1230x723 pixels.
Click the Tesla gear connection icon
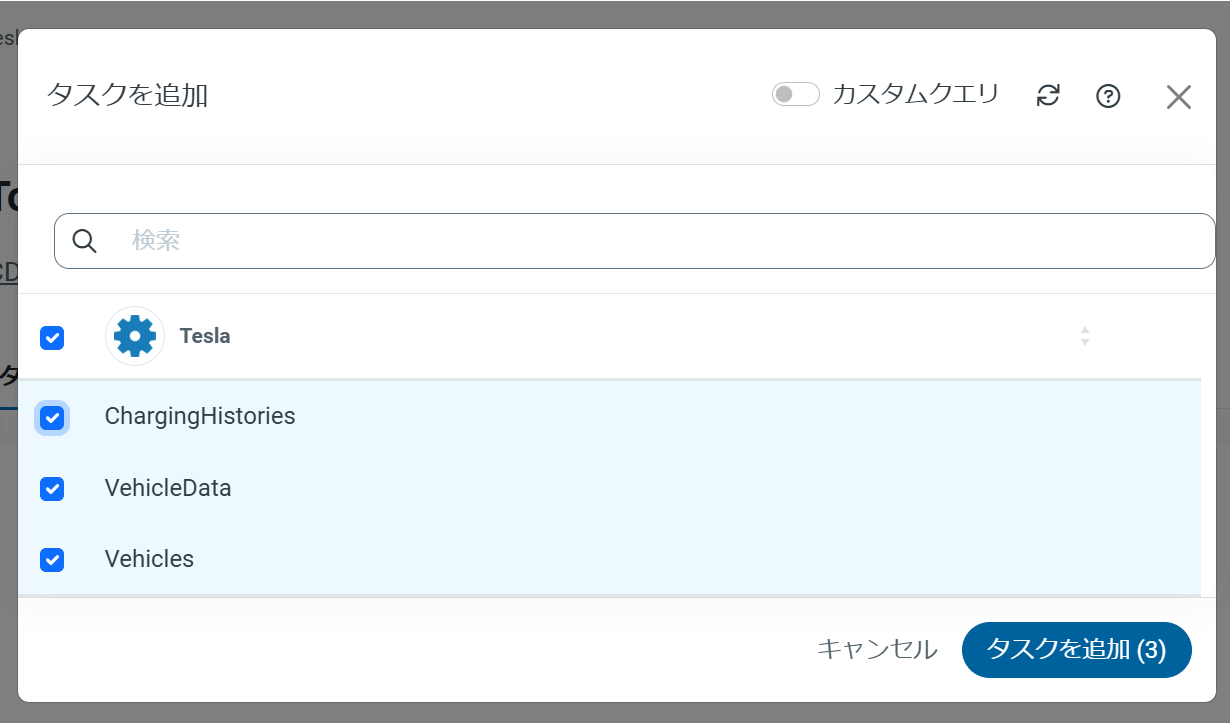135,336
